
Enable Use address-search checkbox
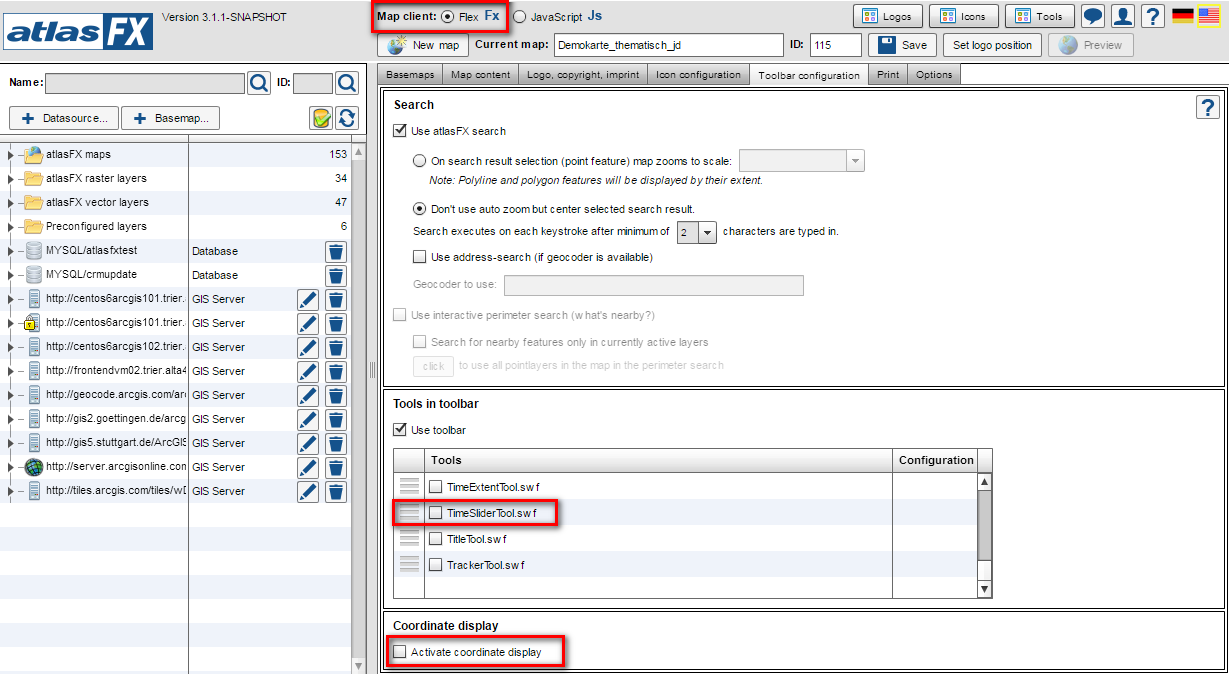[x=420, y=257]
